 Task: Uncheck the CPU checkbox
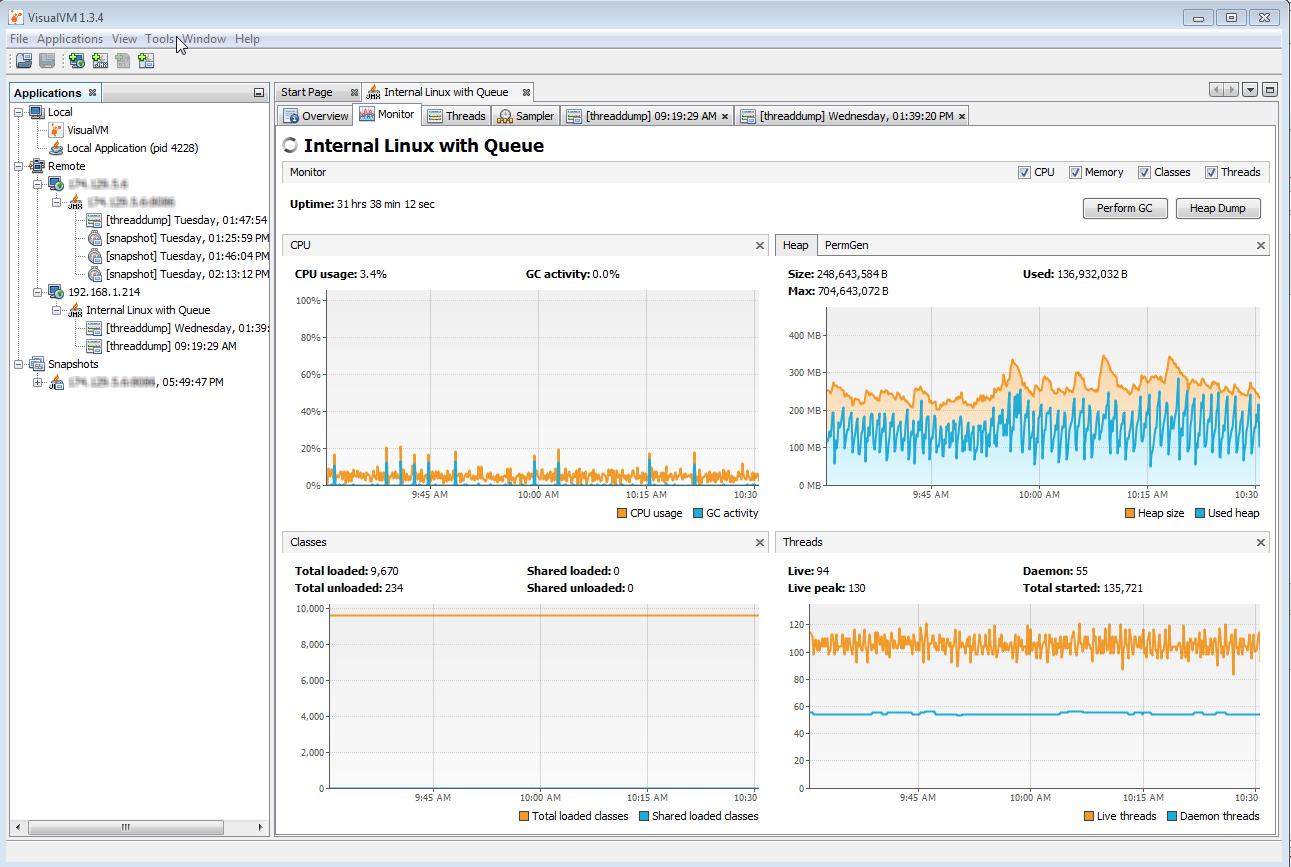point(1024,172)
